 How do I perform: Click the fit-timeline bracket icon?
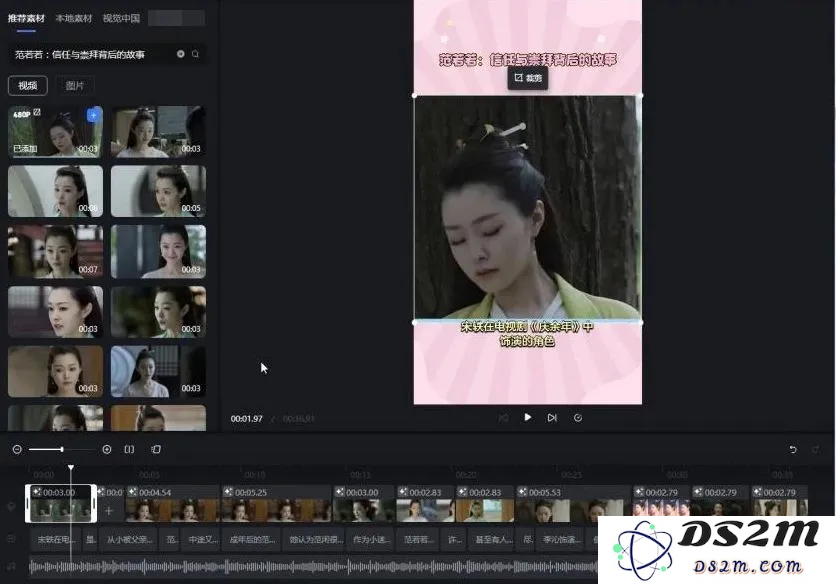pos(130,450)
